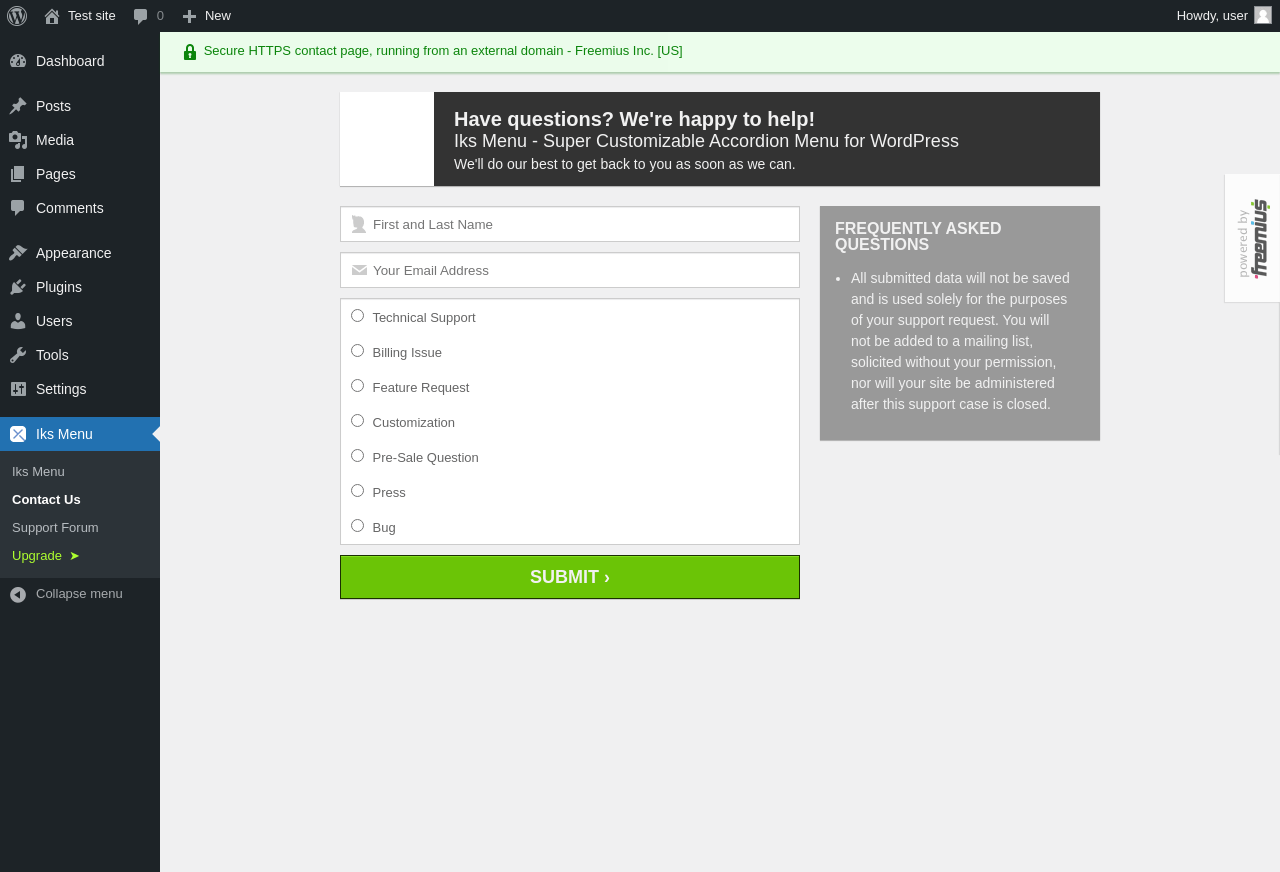Choose the Pre-Sale Question radio option

coord(357,456)
